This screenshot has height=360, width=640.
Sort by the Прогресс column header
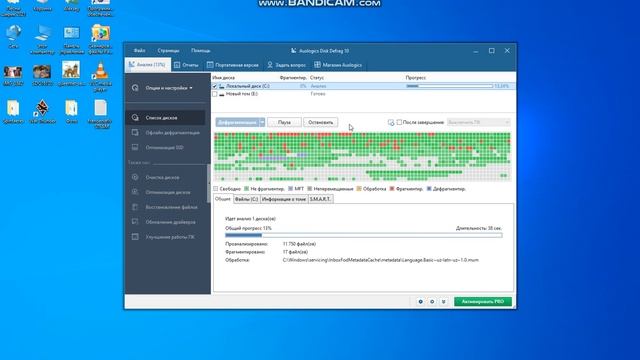pyautogui.click(x=416, y=78)
